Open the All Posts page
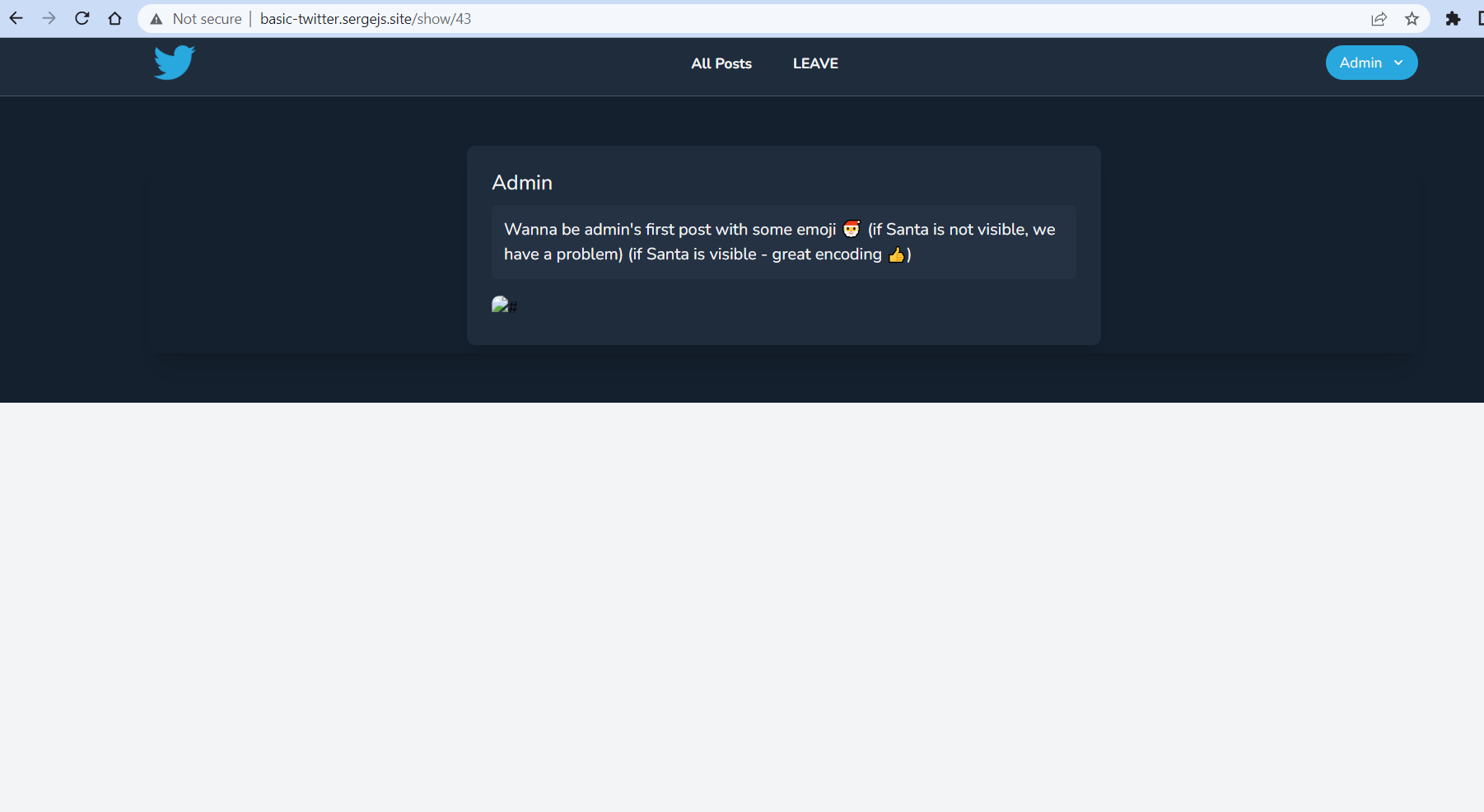Viewport: 1484px width, 812px height. [721, 63]
